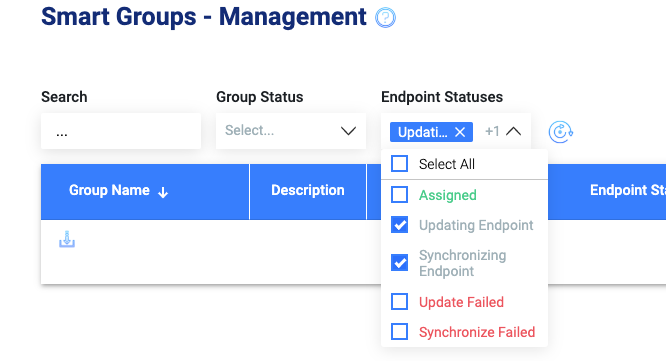This screenshot has width=666, height=361.
Task: Tick the Synchronize Failed checkbox
Action: 400,332
